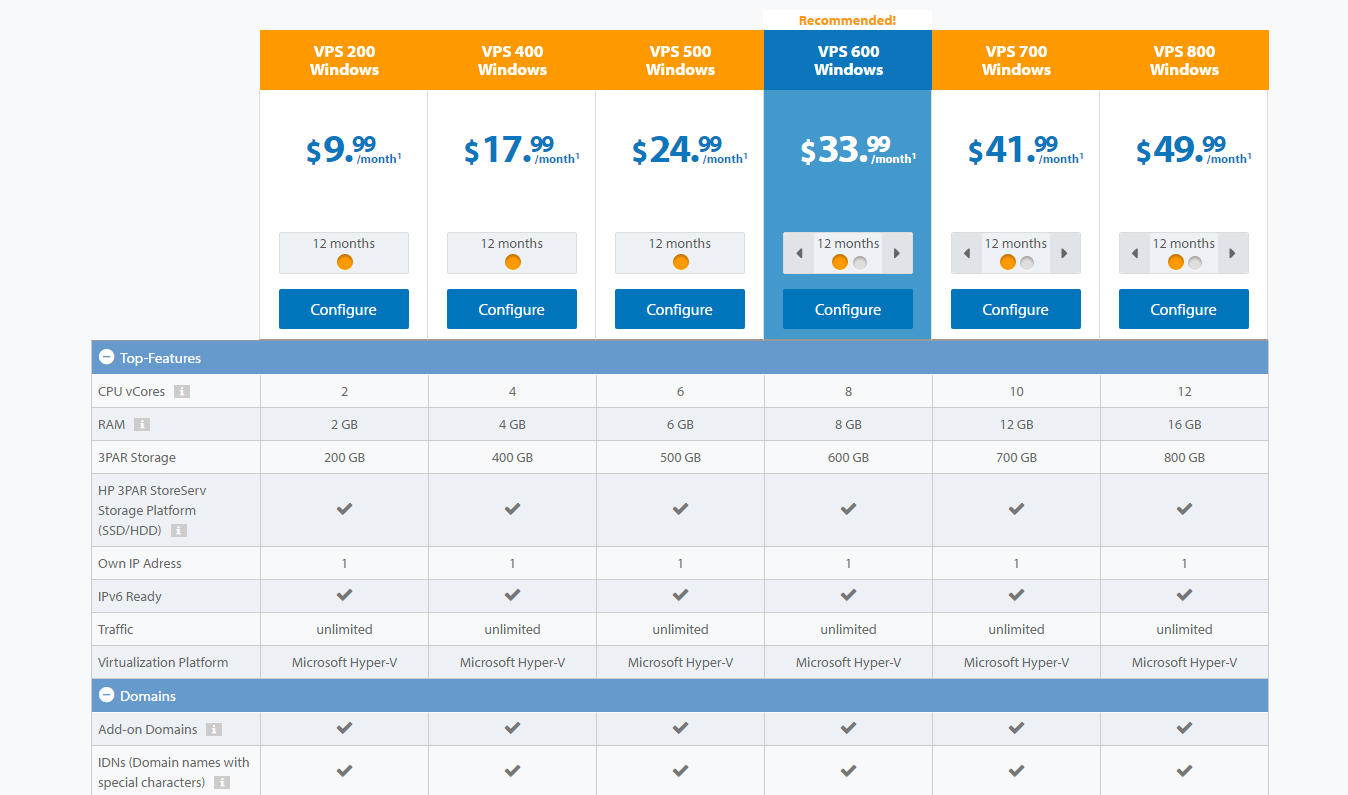Configure the VPS 700 Windows plan
1348x795 pixels.
[1016, 309]
